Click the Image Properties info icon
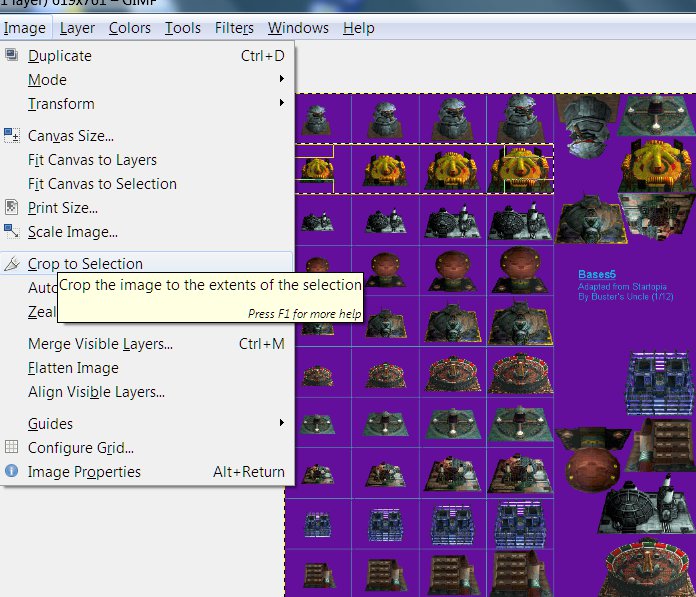The image size is (696, 597). (12, 470)
